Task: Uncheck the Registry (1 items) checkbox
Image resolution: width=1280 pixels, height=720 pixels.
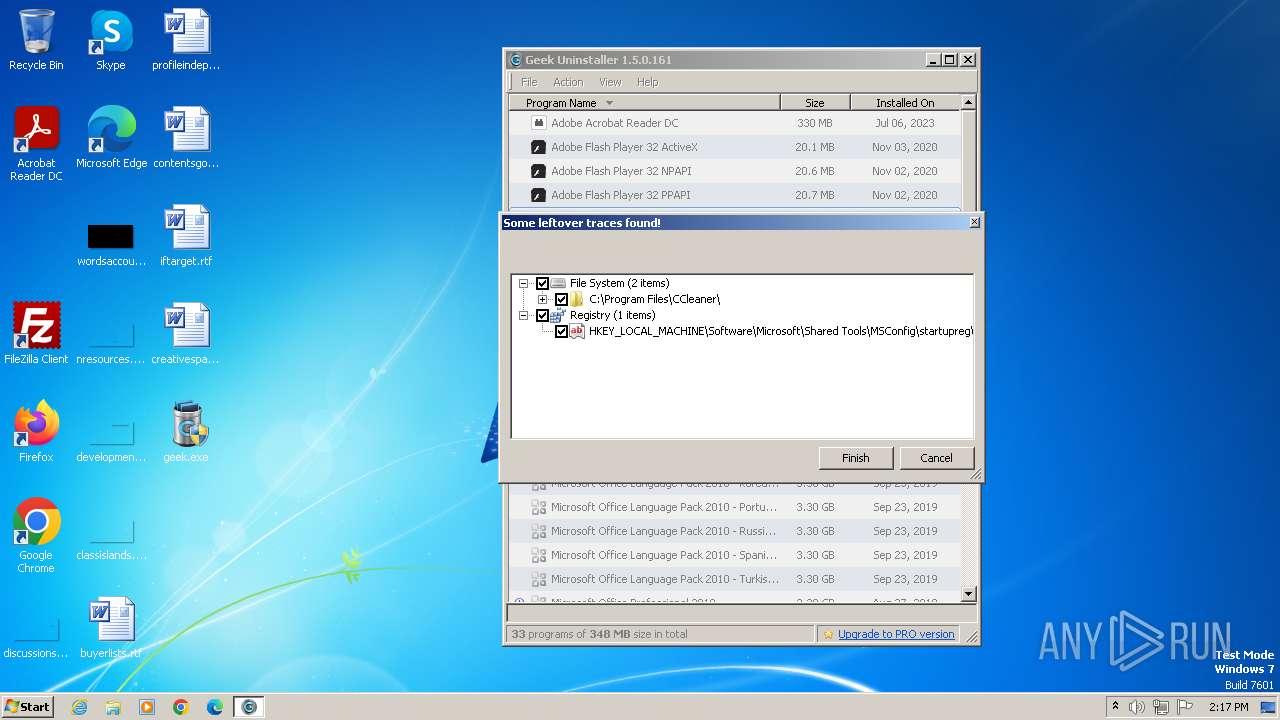Action: 542,315
